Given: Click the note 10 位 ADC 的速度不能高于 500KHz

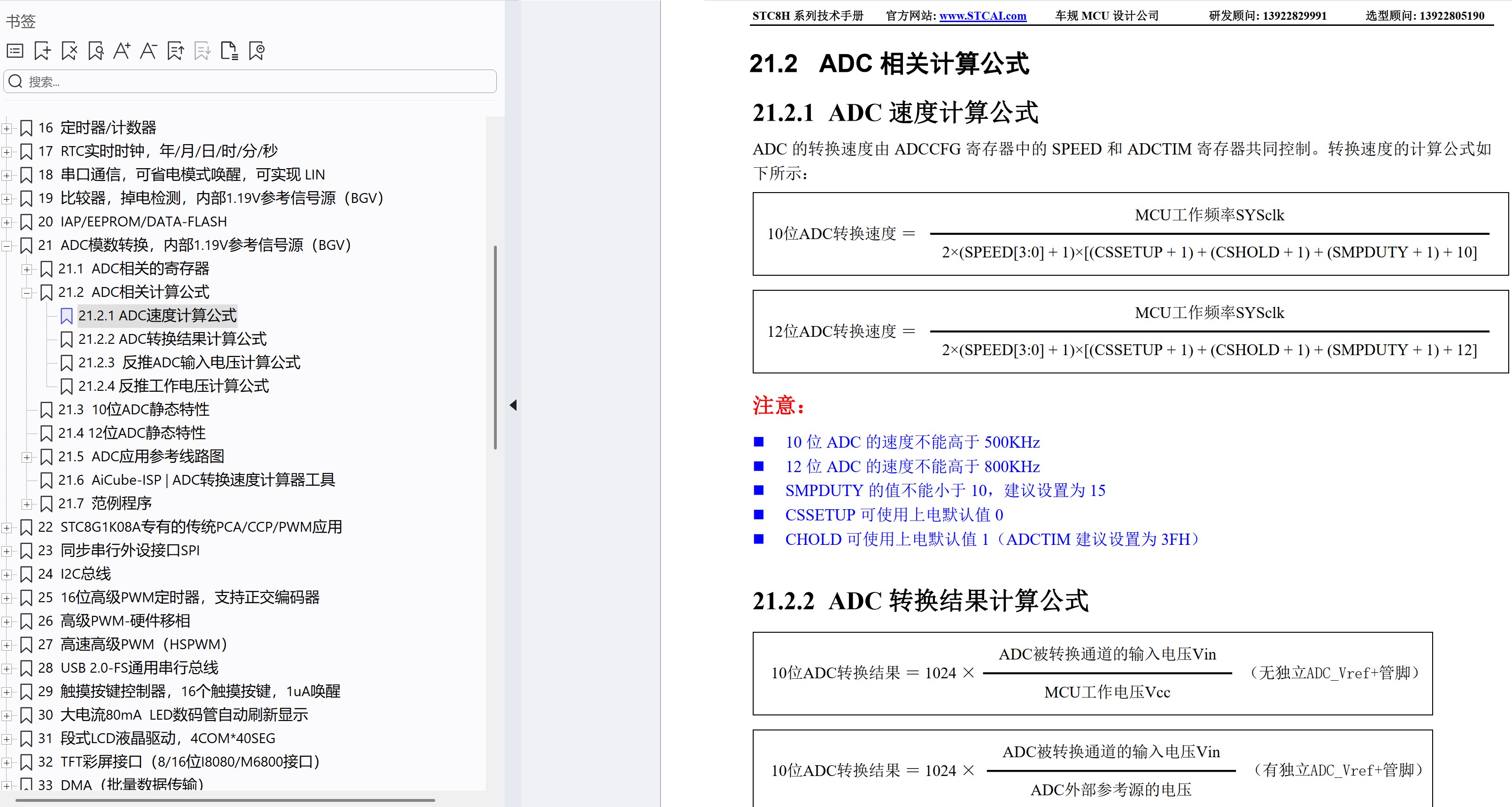Looking at the screenshot, I should [913, 442].
